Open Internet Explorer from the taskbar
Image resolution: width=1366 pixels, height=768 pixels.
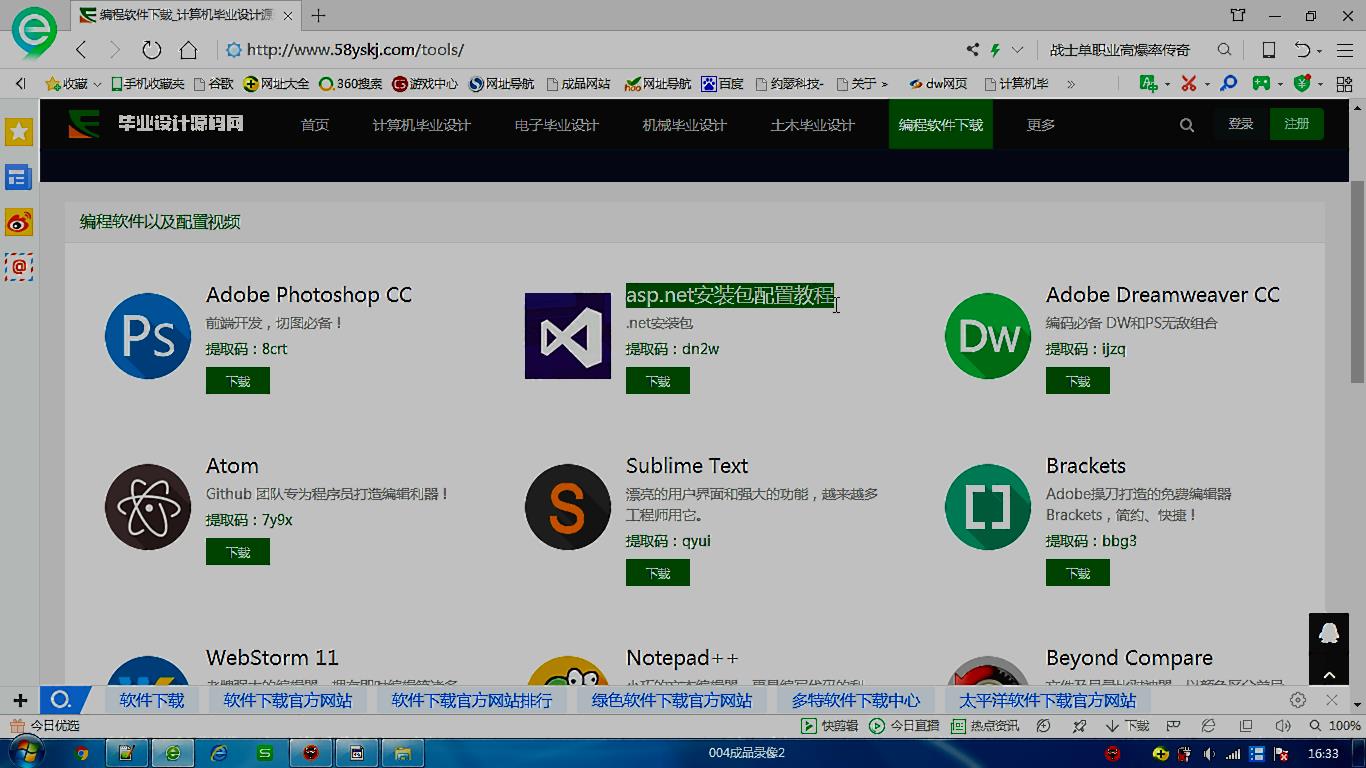point(219,753)
